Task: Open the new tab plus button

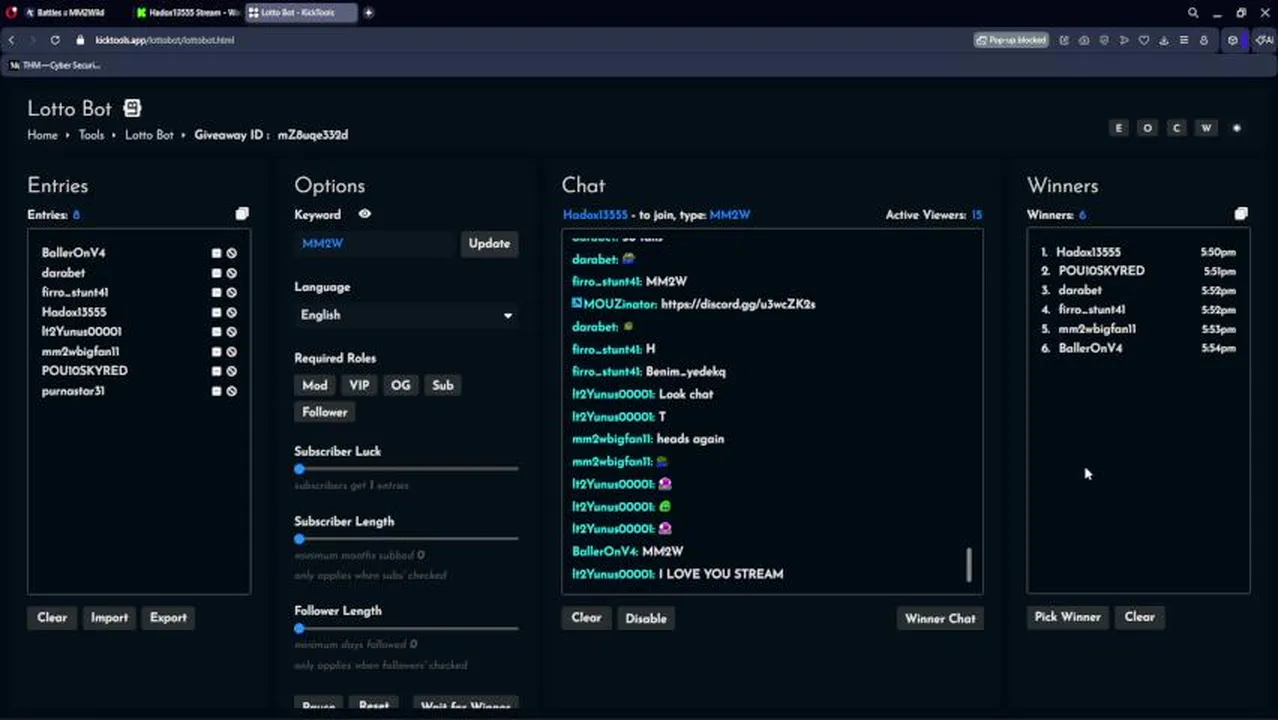Action: (368, 13)
